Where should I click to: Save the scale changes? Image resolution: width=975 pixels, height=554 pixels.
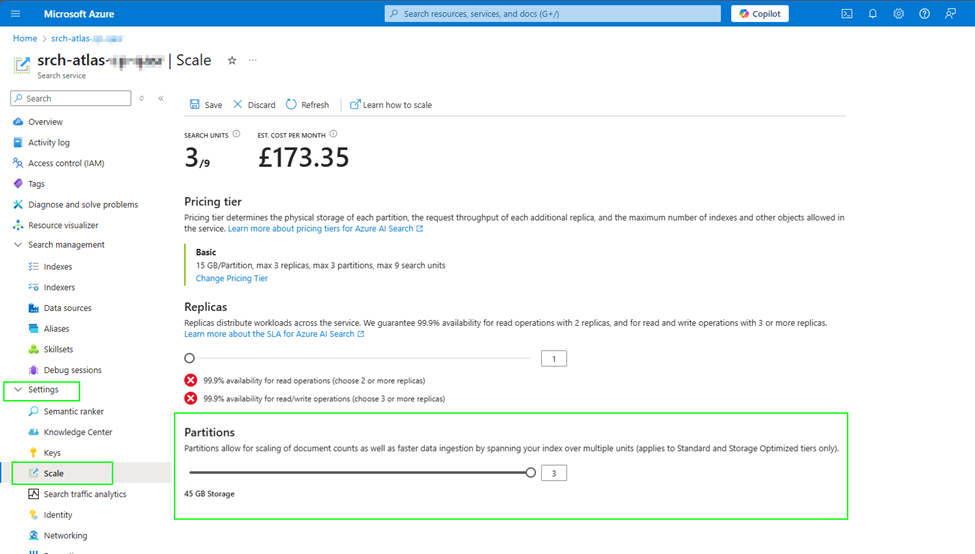click(206, 104)
